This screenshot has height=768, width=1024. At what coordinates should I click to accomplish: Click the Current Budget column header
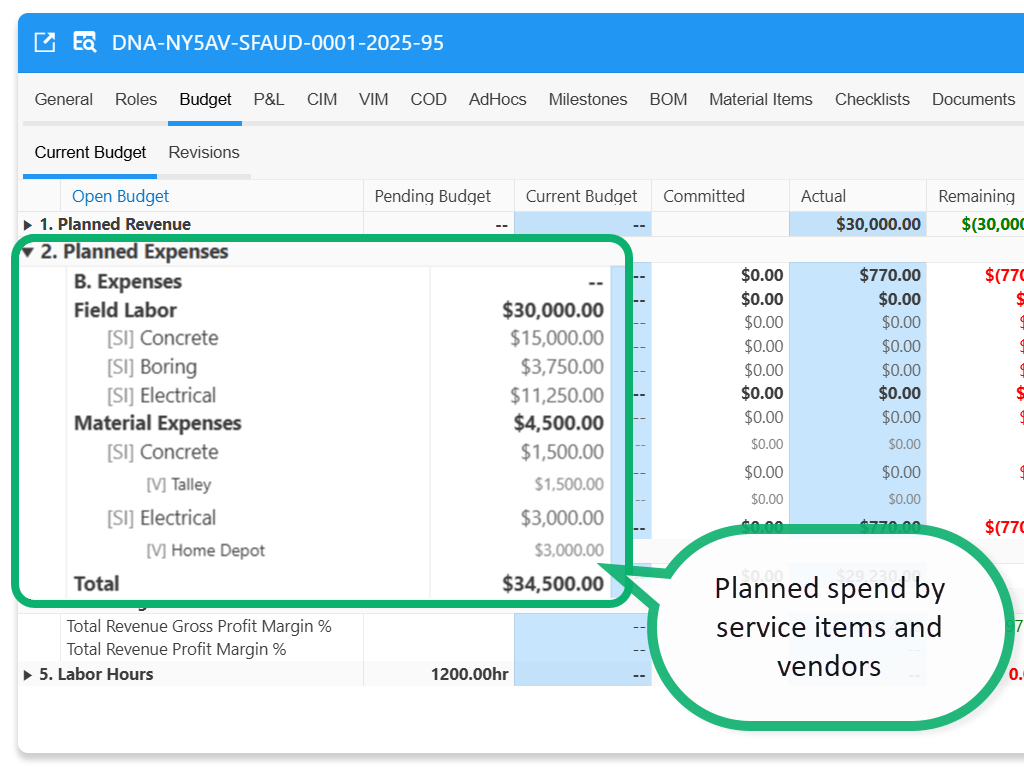click(x=581, y=196)
